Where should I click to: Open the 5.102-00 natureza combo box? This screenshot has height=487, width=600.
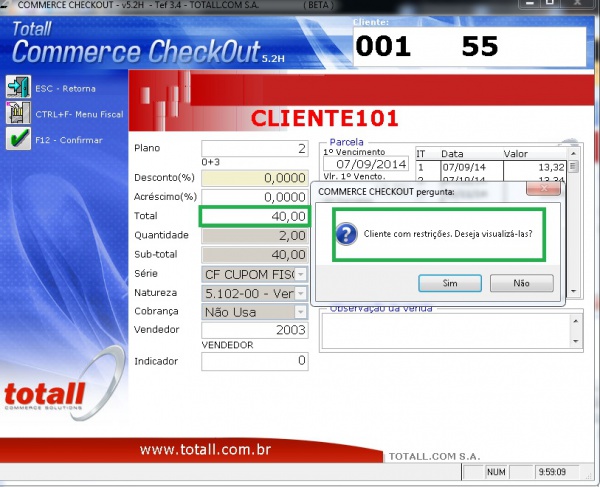(255, 293)
